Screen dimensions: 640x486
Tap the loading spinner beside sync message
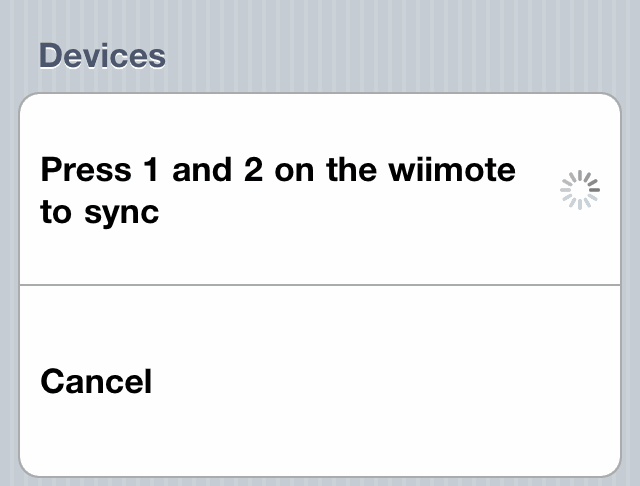(580, 190)
